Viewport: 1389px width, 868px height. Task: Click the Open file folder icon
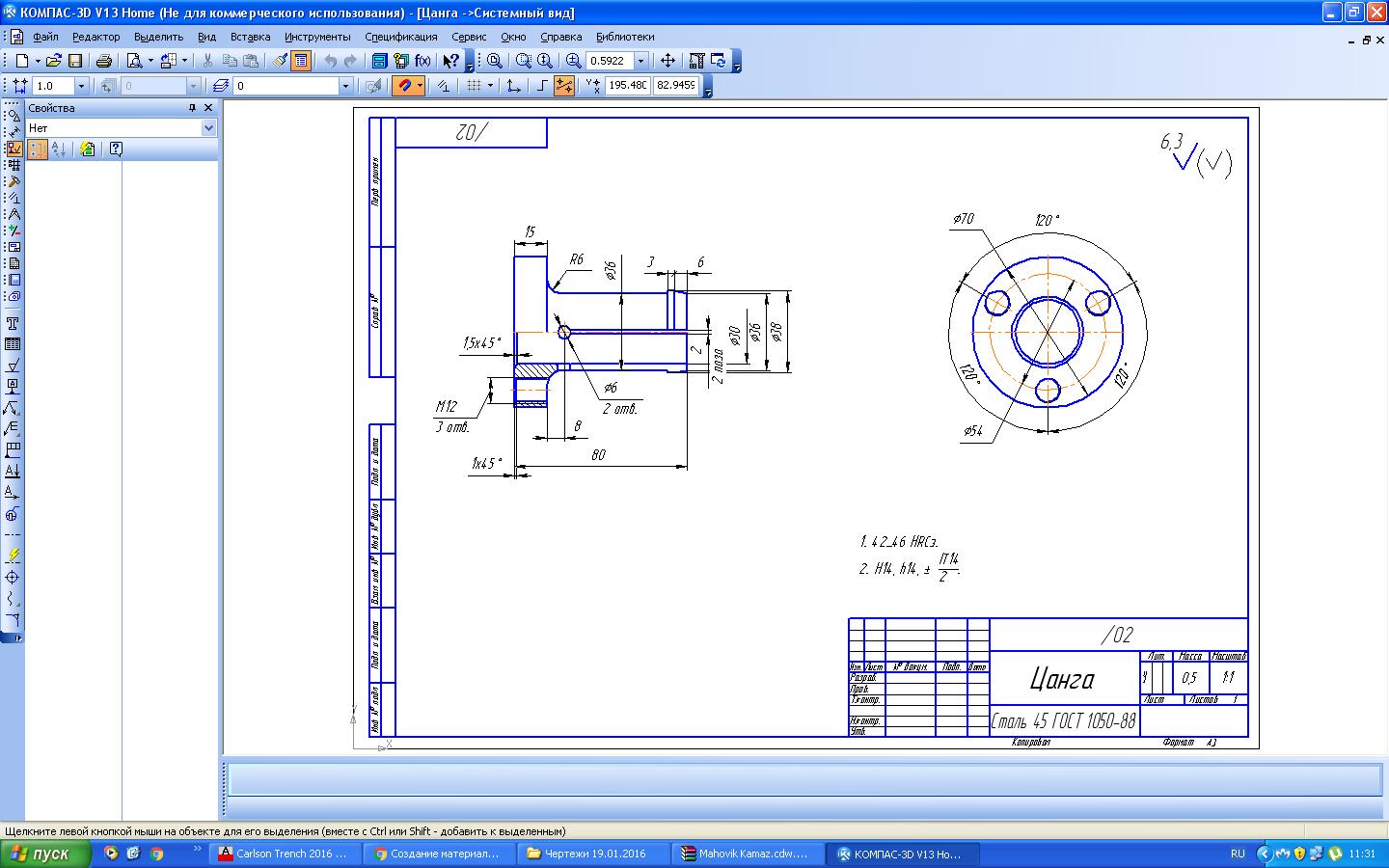54,61
